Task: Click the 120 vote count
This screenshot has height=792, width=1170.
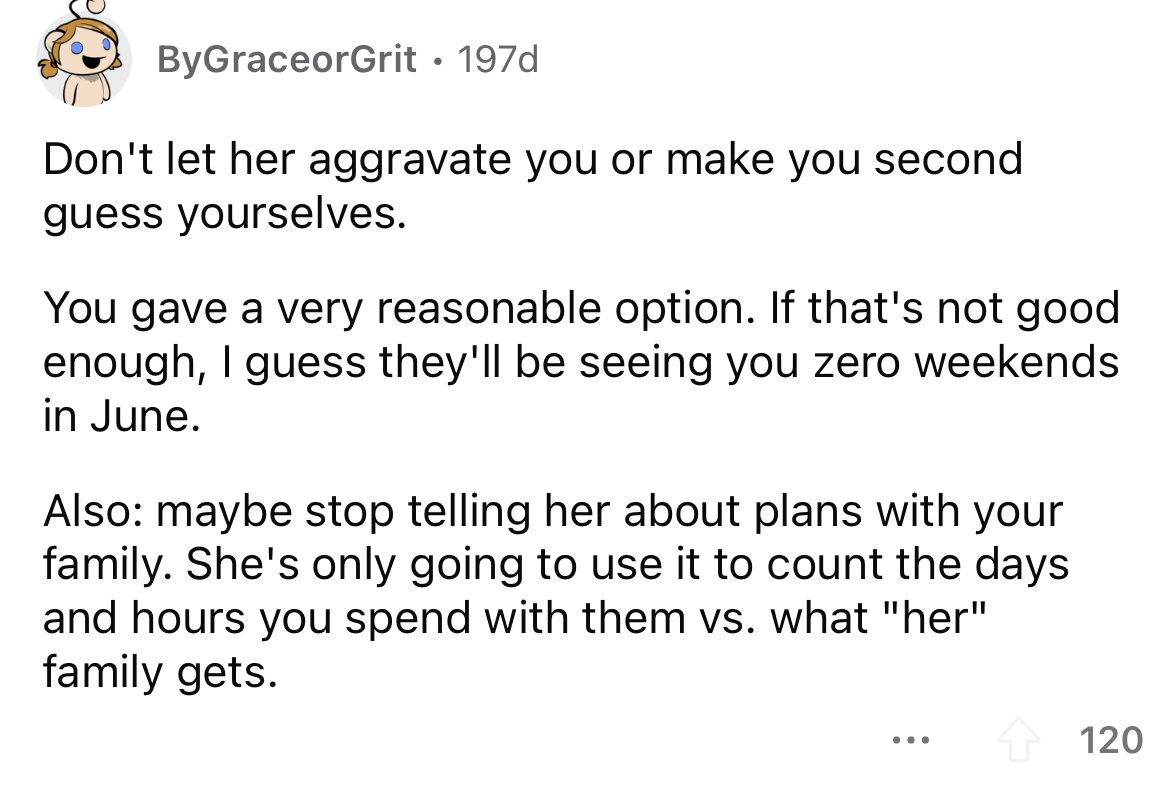Action: pos(1111,741)
